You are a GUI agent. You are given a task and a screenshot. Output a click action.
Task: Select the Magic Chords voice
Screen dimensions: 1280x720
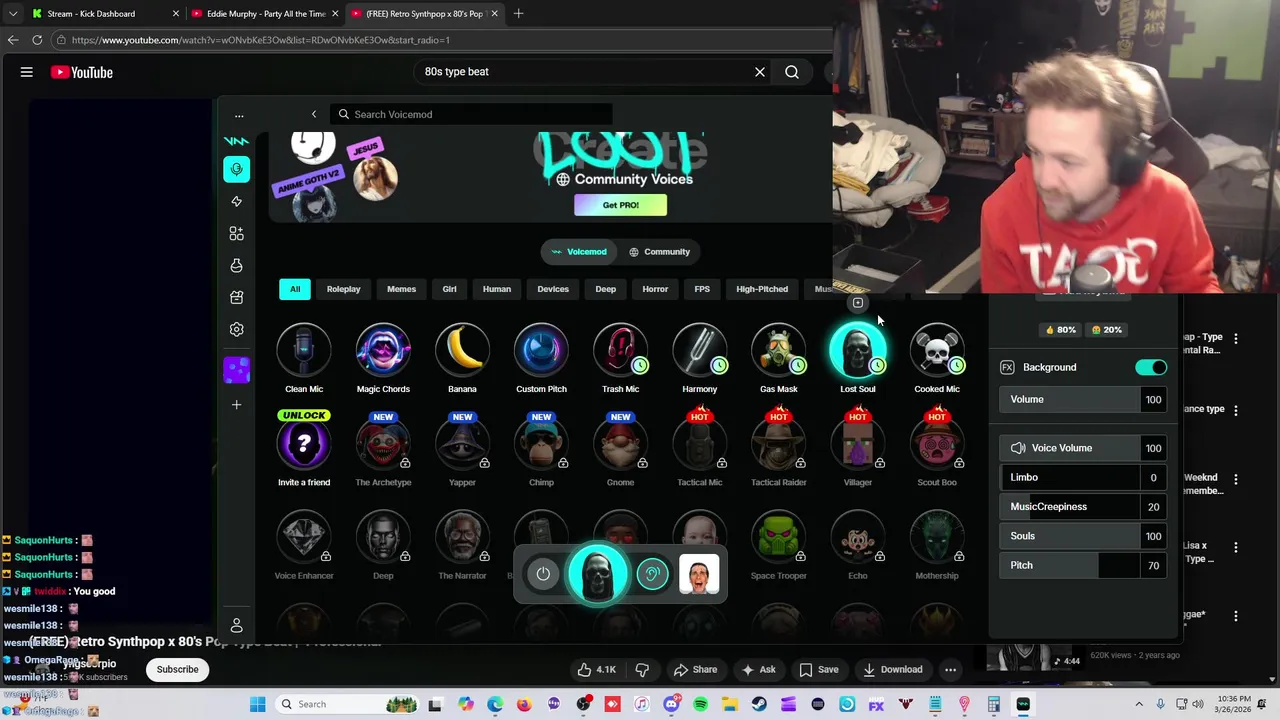coord(383,350)
